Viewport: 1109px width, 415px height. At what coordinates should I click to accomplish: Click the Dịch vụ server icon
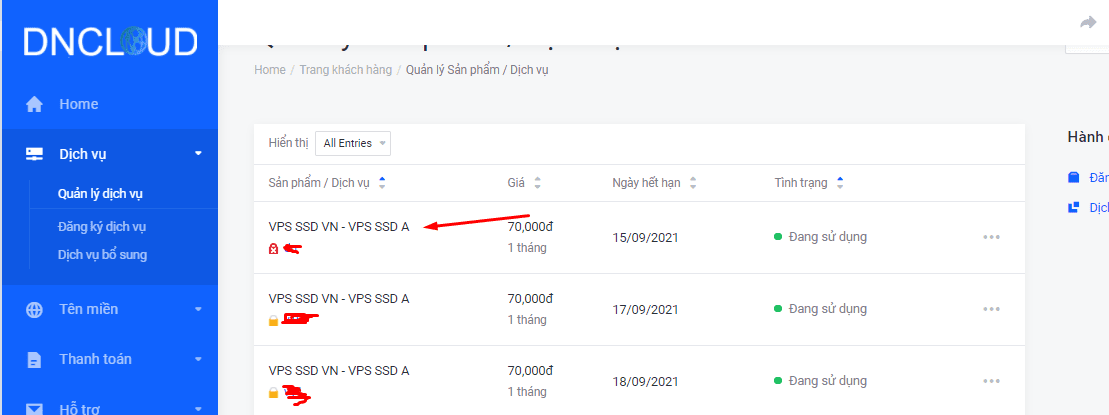point(35,154)
